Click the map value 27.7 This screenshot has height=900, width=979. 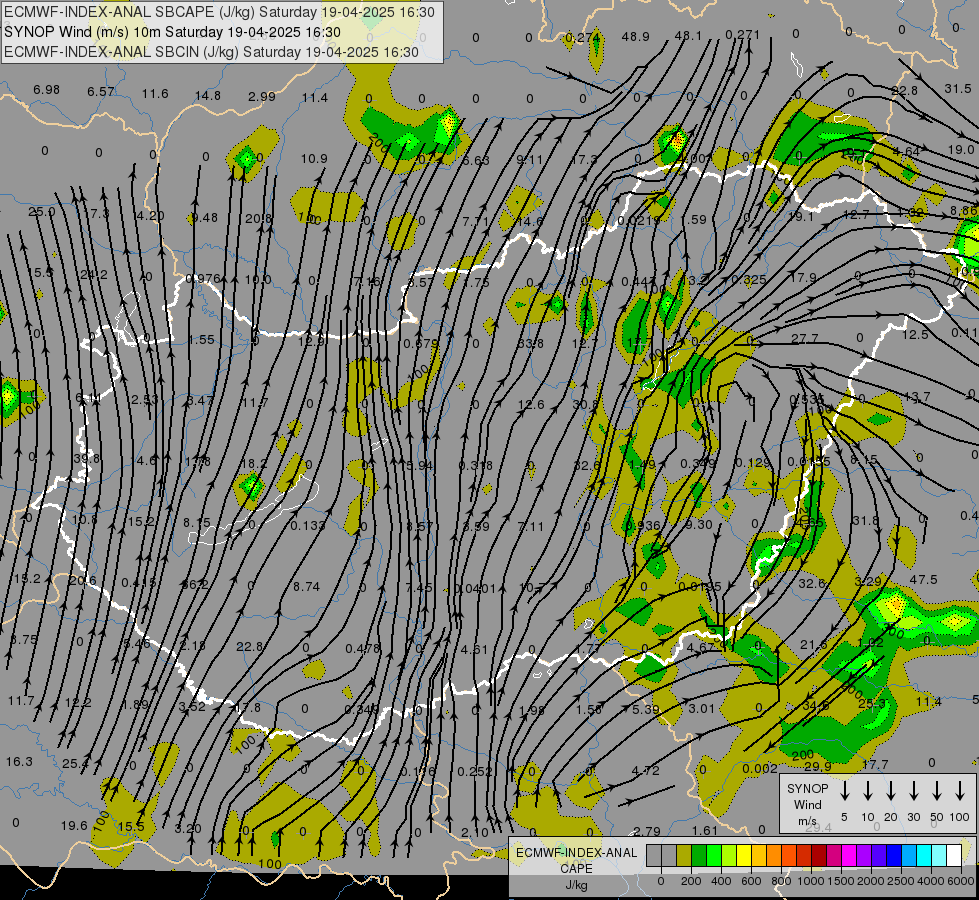805,339
